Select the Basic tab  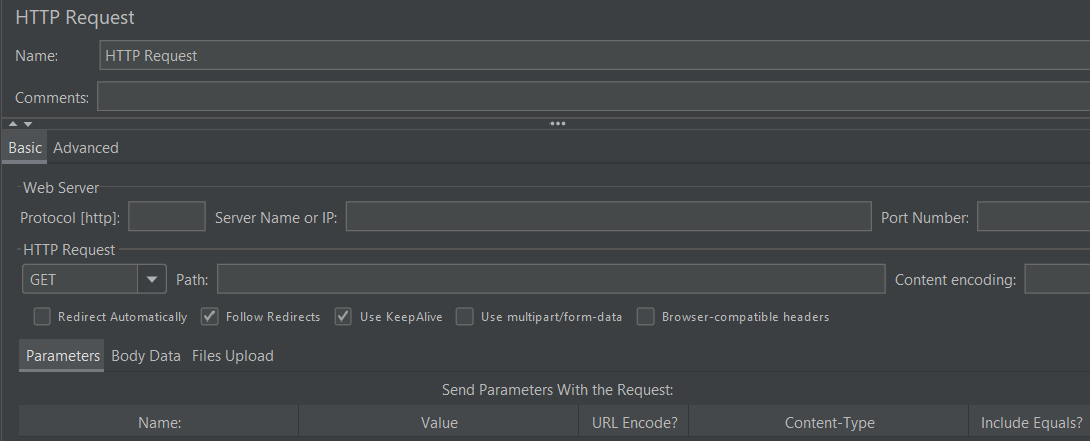(x=25, y=148)
